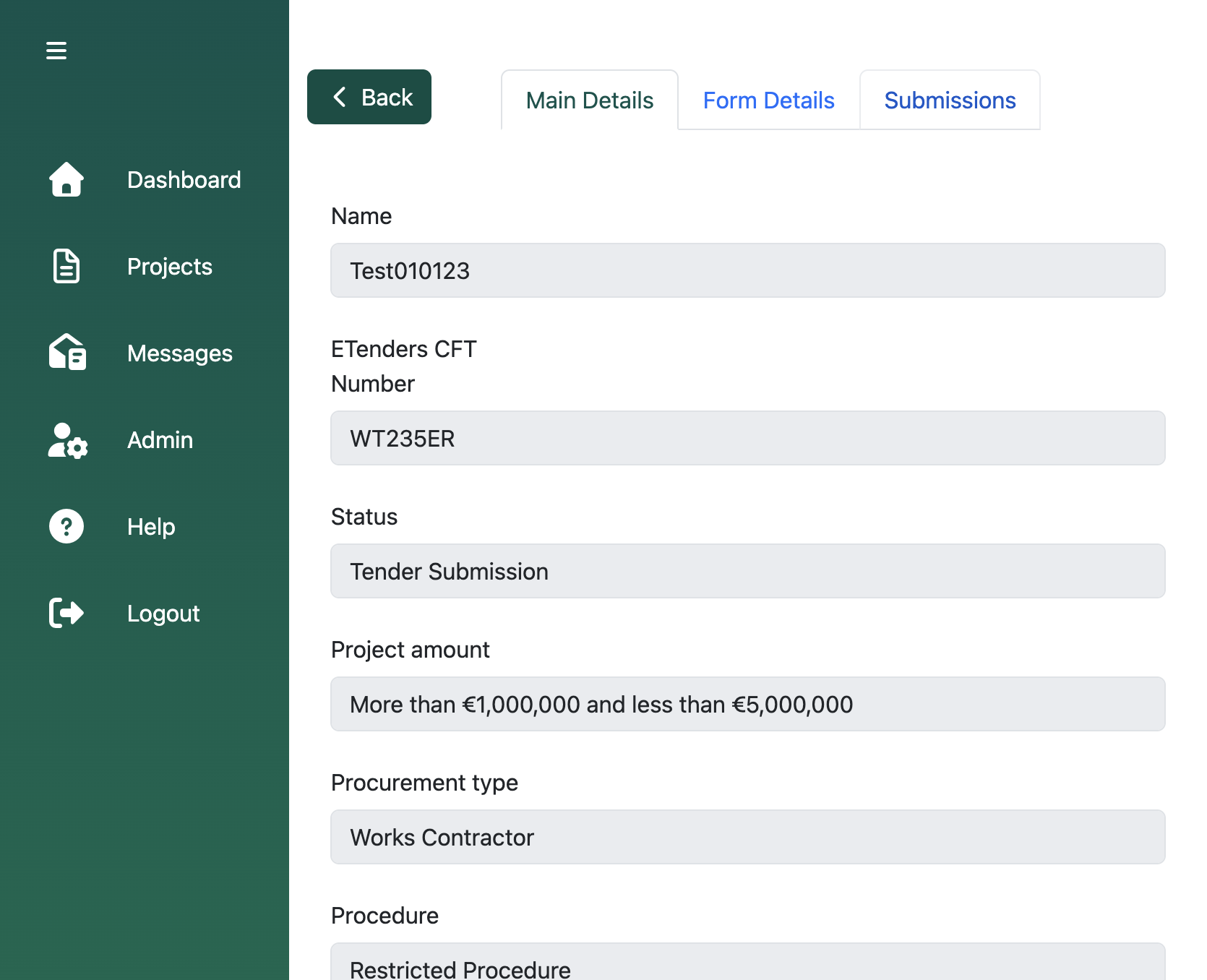Screen dimensions: 1207x980
Task: Open the Admin section label
Action: 160,440
